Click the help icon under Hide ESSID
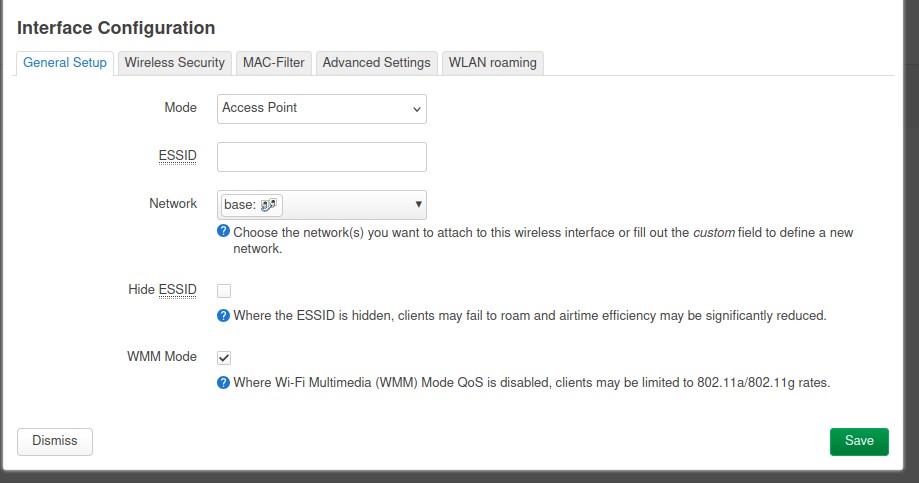The width and height of the screenshot is (919, 483). (x=223, y=316)
